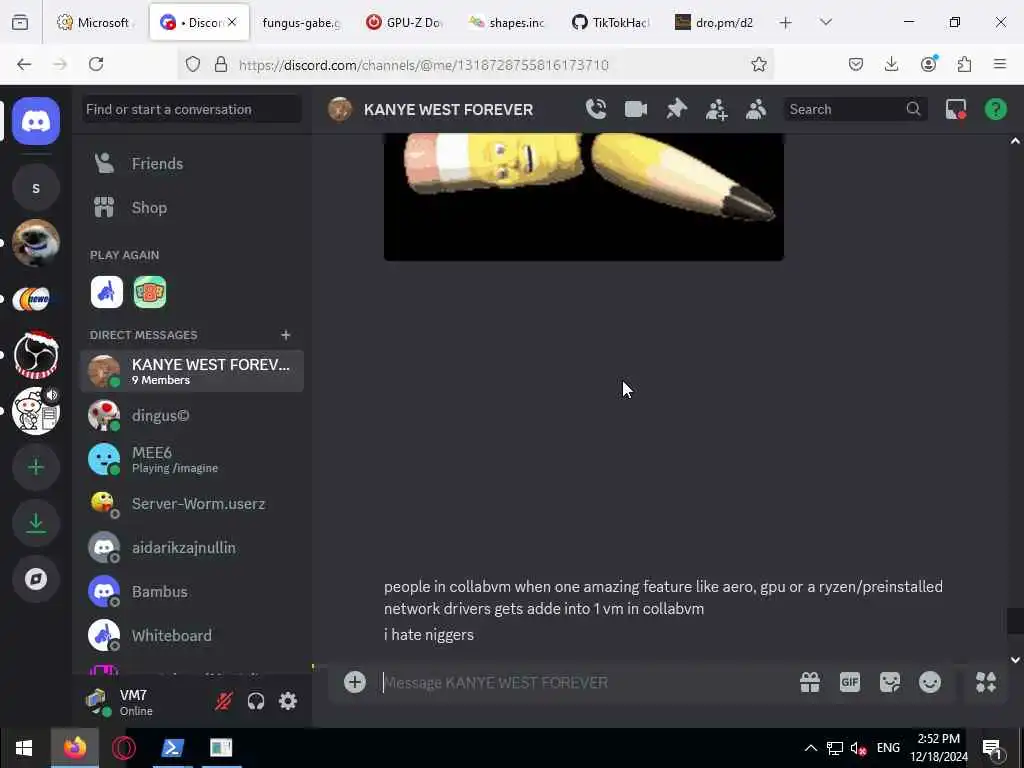Open PowerShell from the taskbar
The image size is (1024, 768).
click(x=172, y=748)
